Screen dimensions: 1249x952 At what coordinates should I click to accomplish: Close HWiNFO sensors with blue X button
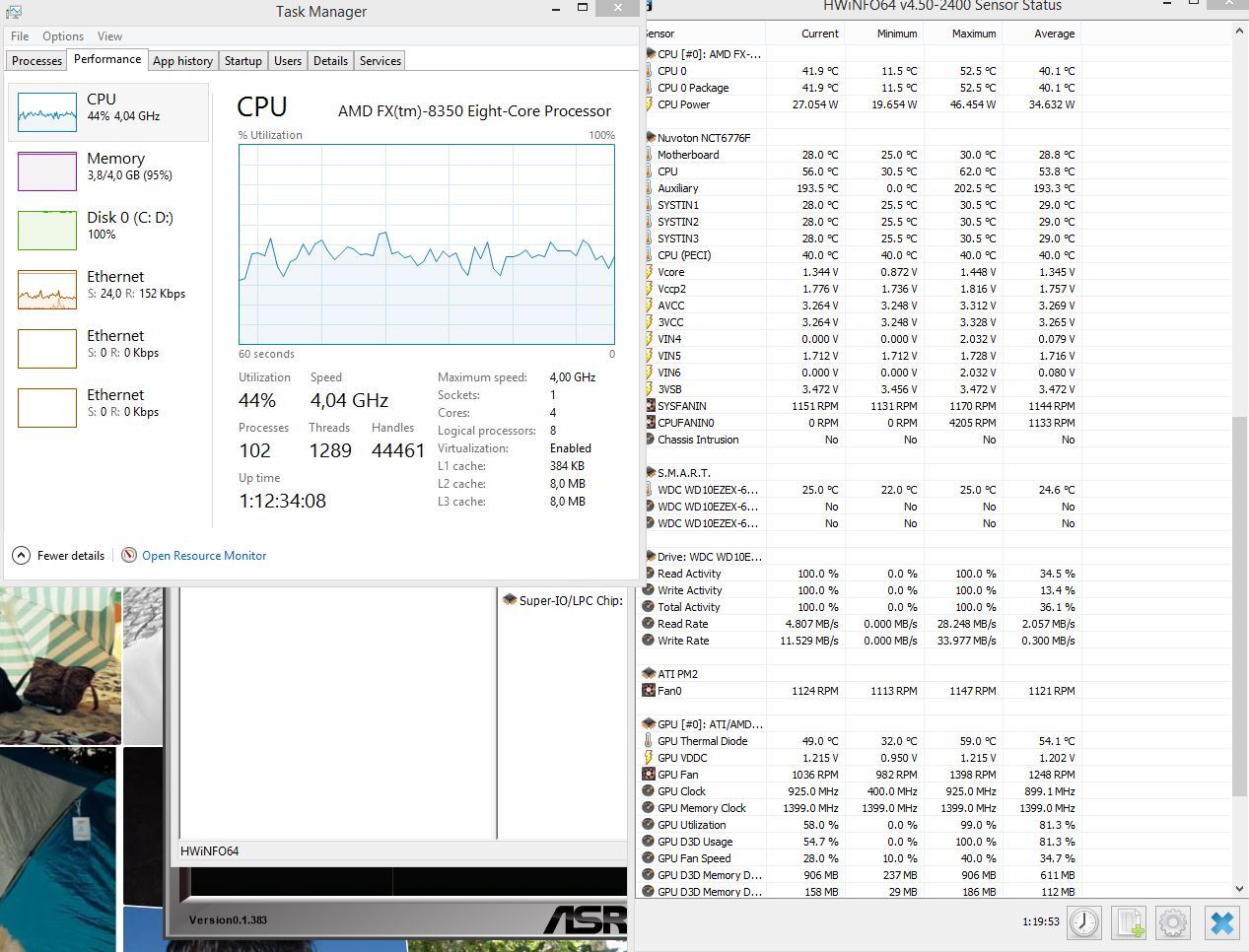point(1221,923)
